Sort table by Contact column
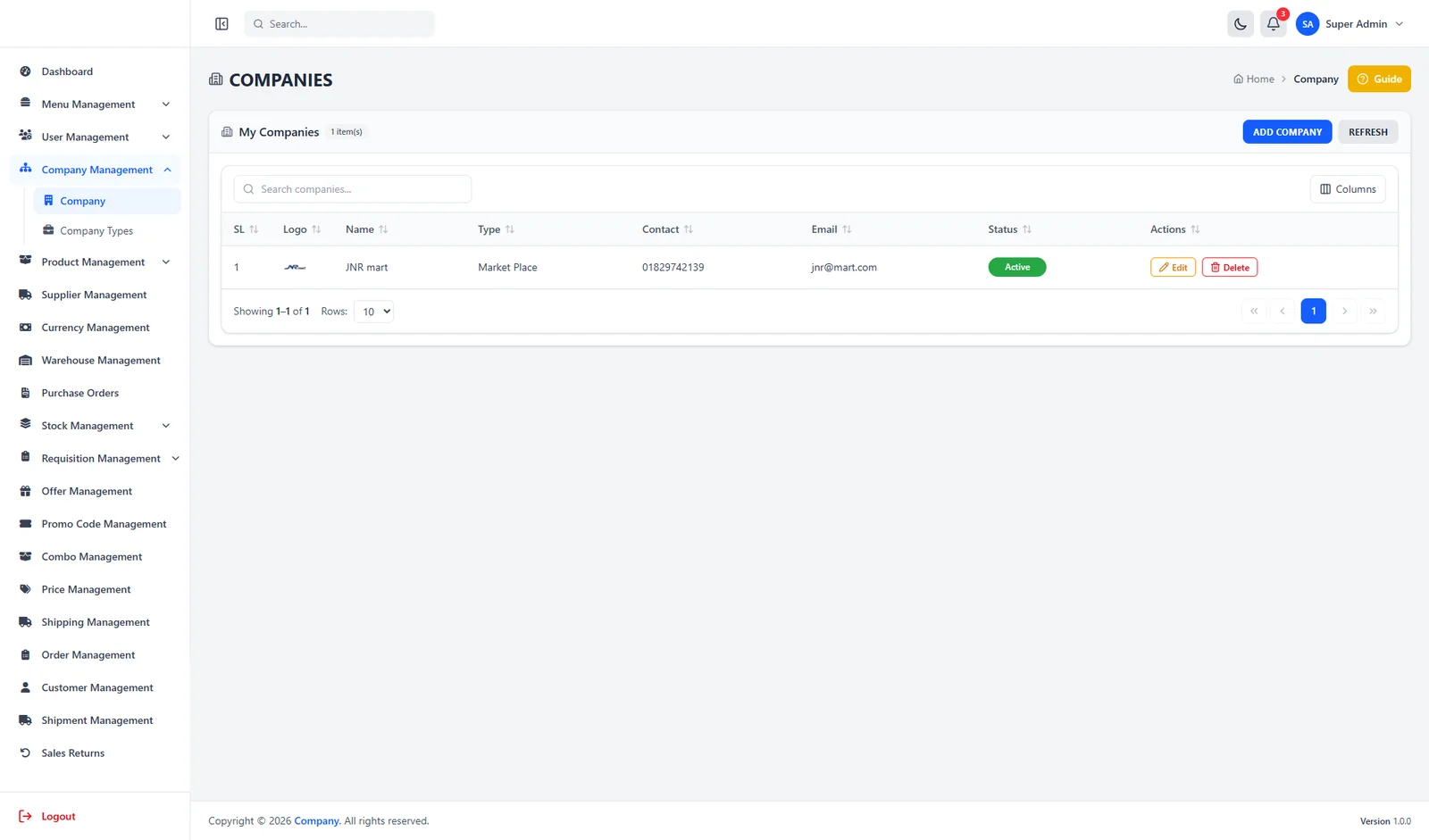 pyautogui.click(x=667, y=229)
